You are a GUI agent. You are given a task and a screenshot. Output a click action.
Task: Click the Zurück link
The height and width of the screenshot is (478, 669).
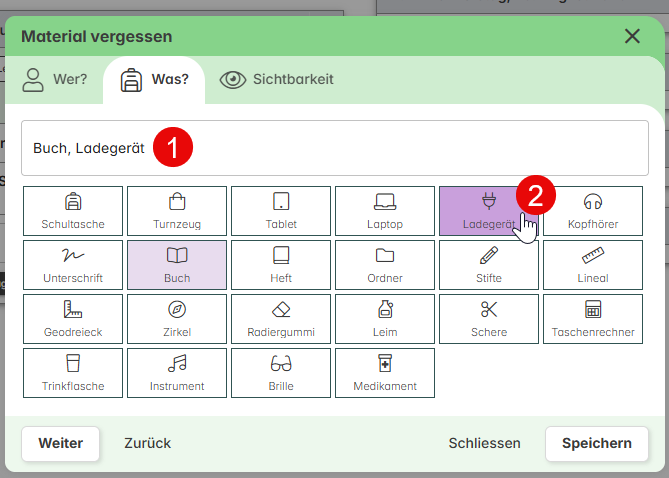click(x=148, y=443)
